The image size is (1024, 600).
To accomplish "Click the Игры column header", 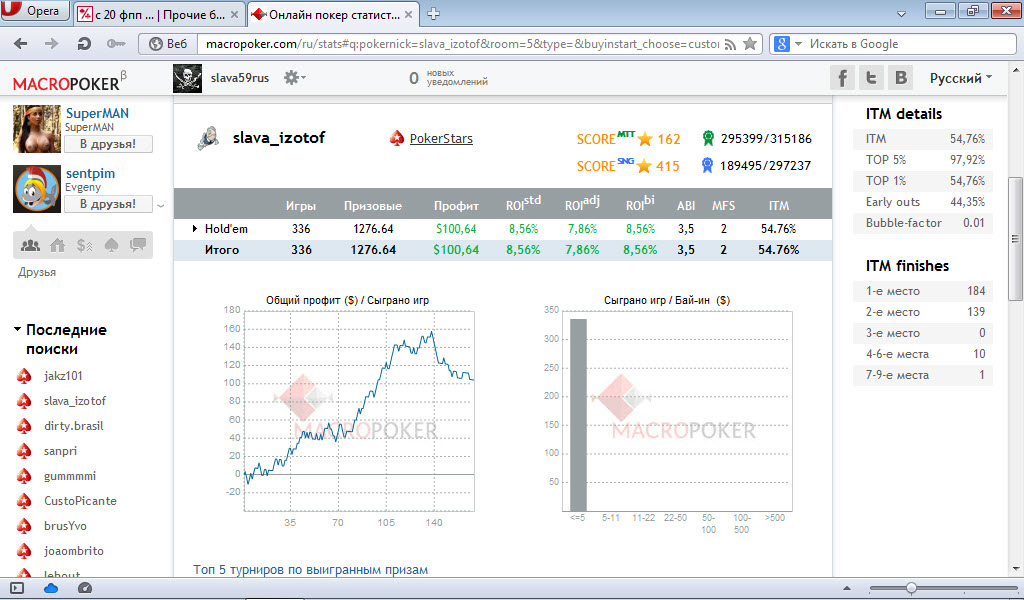I will tap(300, 206).
